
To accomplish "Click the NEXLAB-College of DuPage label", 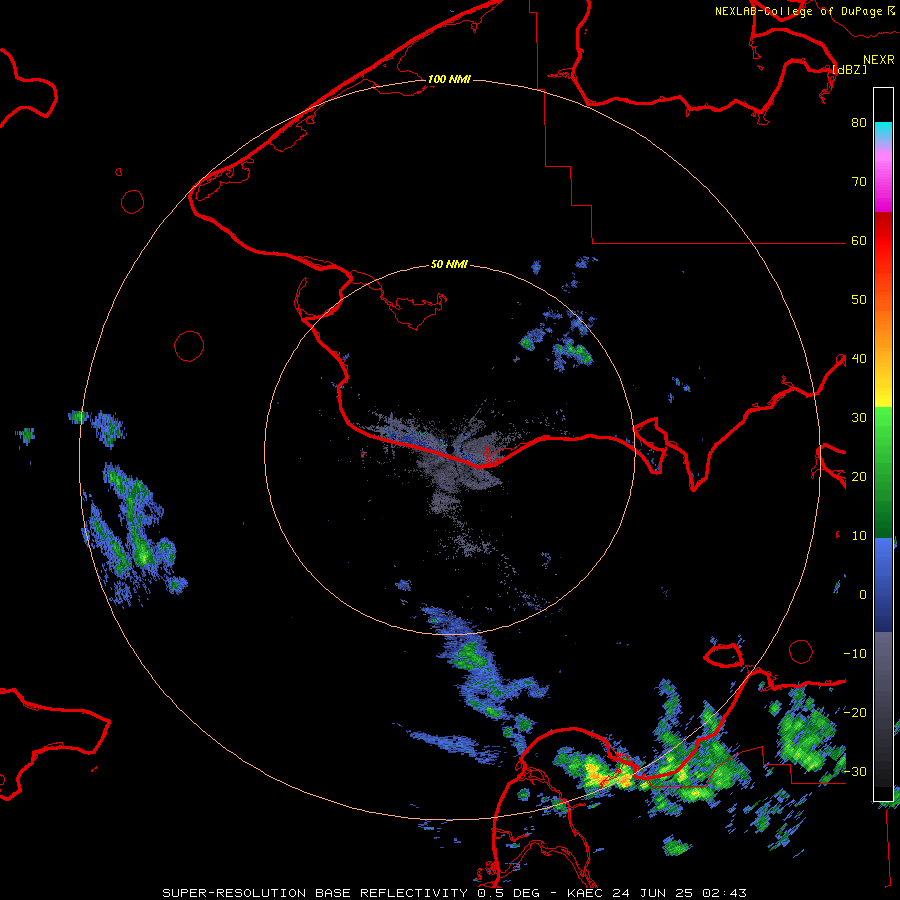I will (798, 11).
